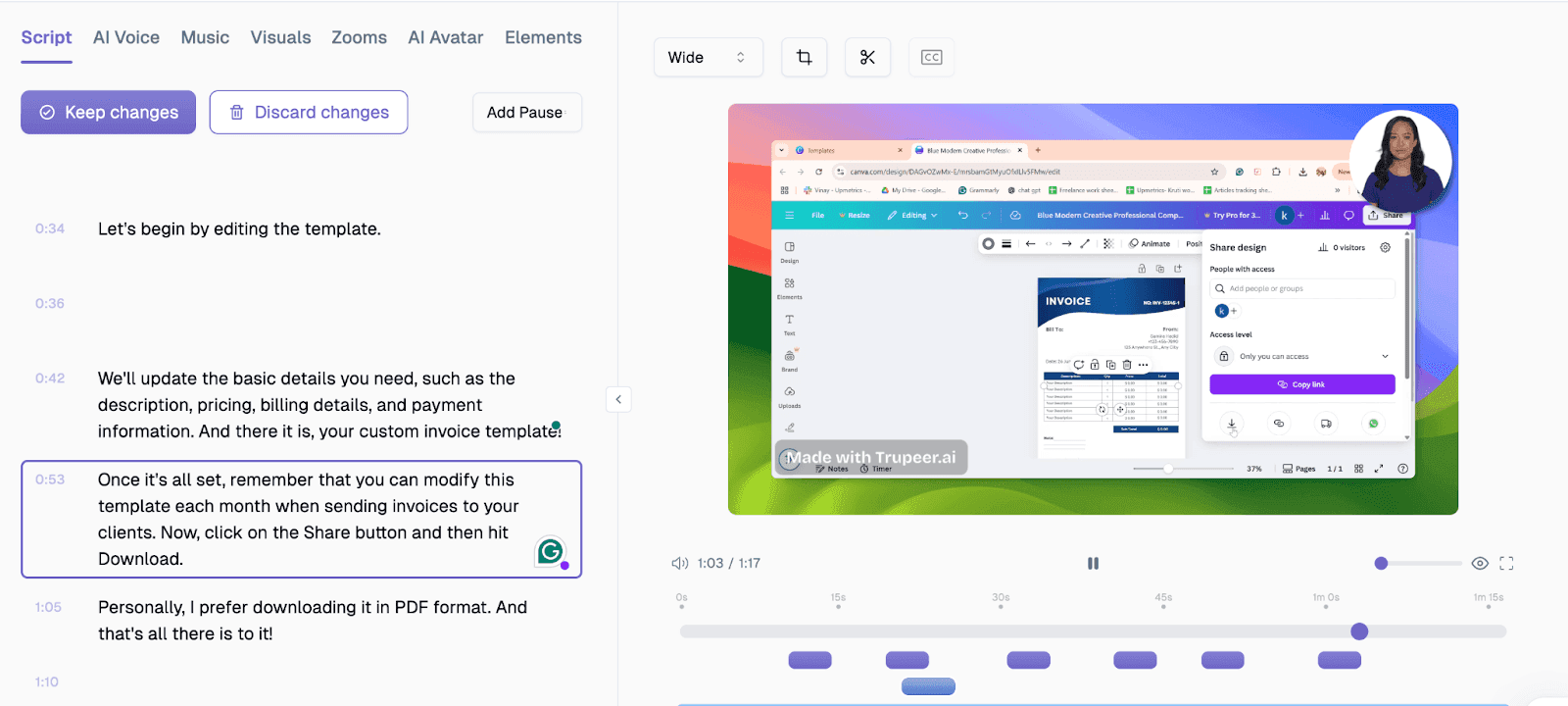
Task: Jump to the 30s timeline marker
Action: [1001, 600]
